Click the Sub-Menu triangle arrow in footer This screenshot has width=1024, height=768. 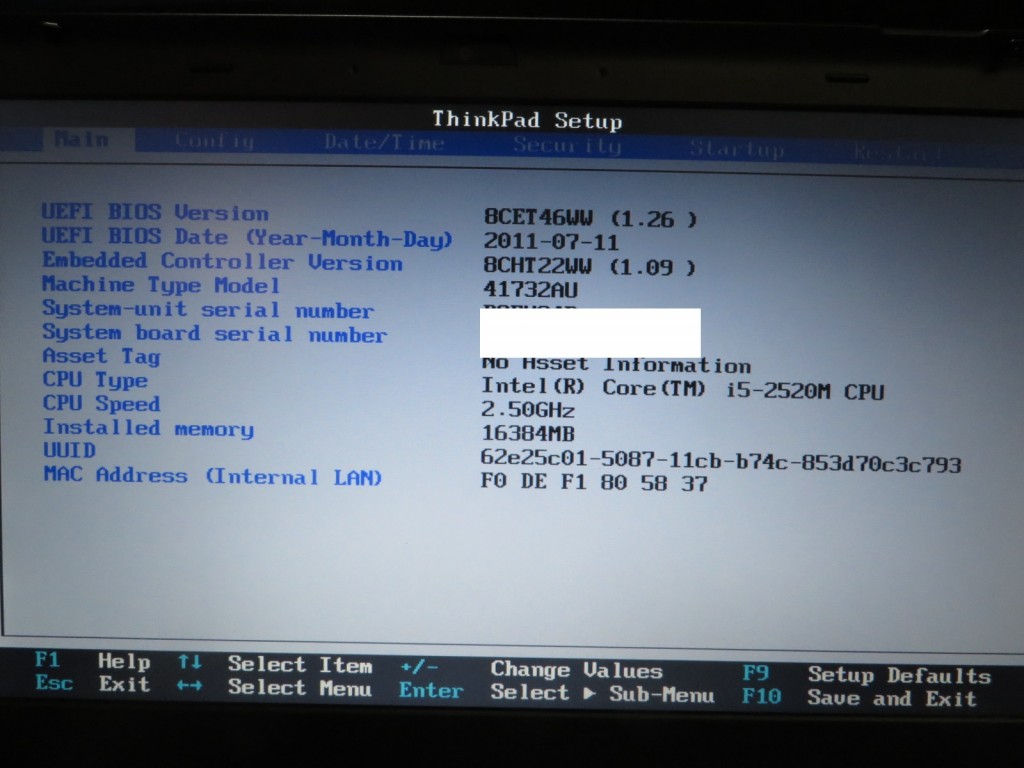point(589,693)
